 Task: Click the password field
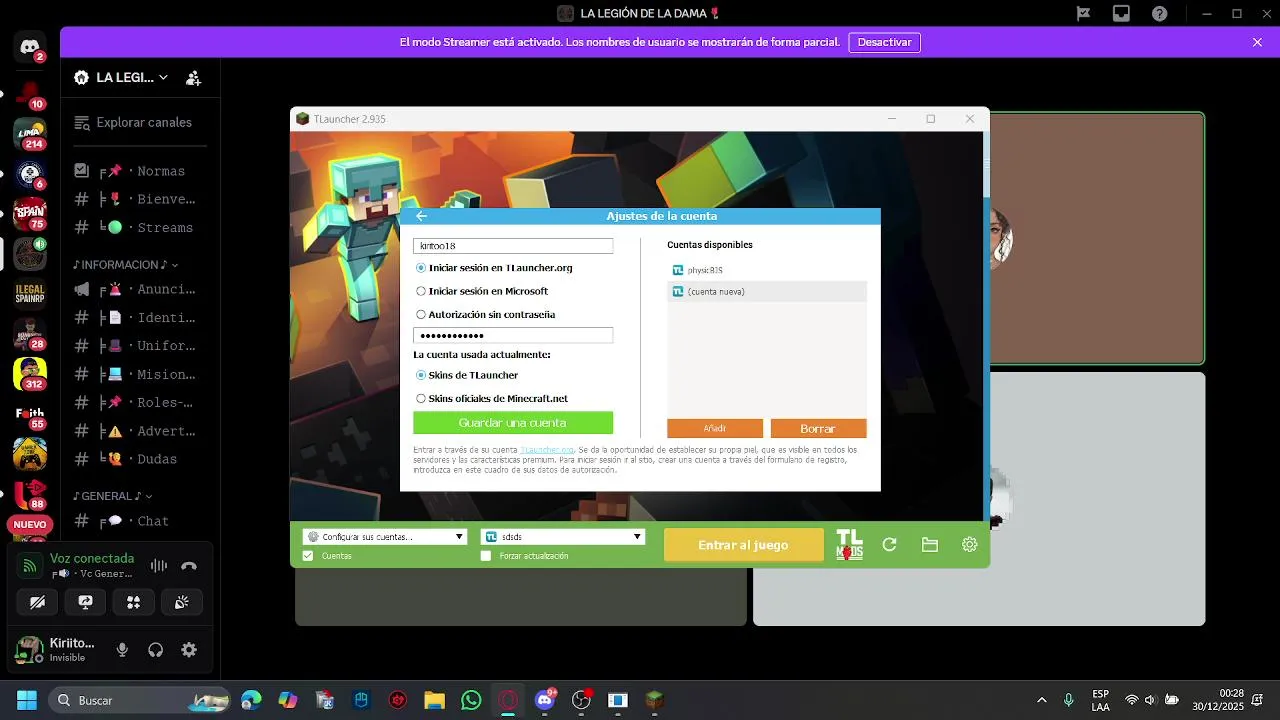(513, 336)
